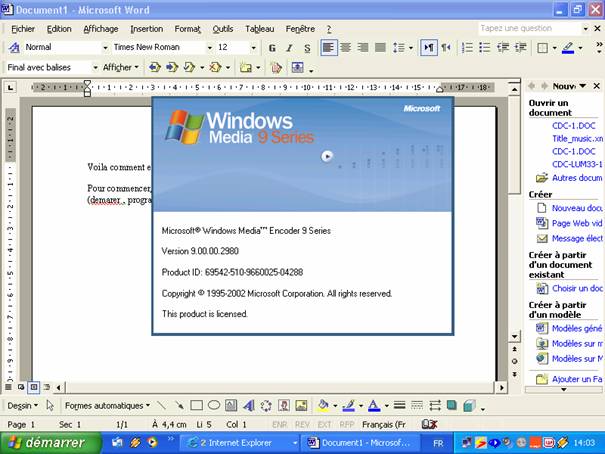Open the task pane Nouv. dropdown
Viewport: 605px width, 454px height.
(x=583, y=86)
